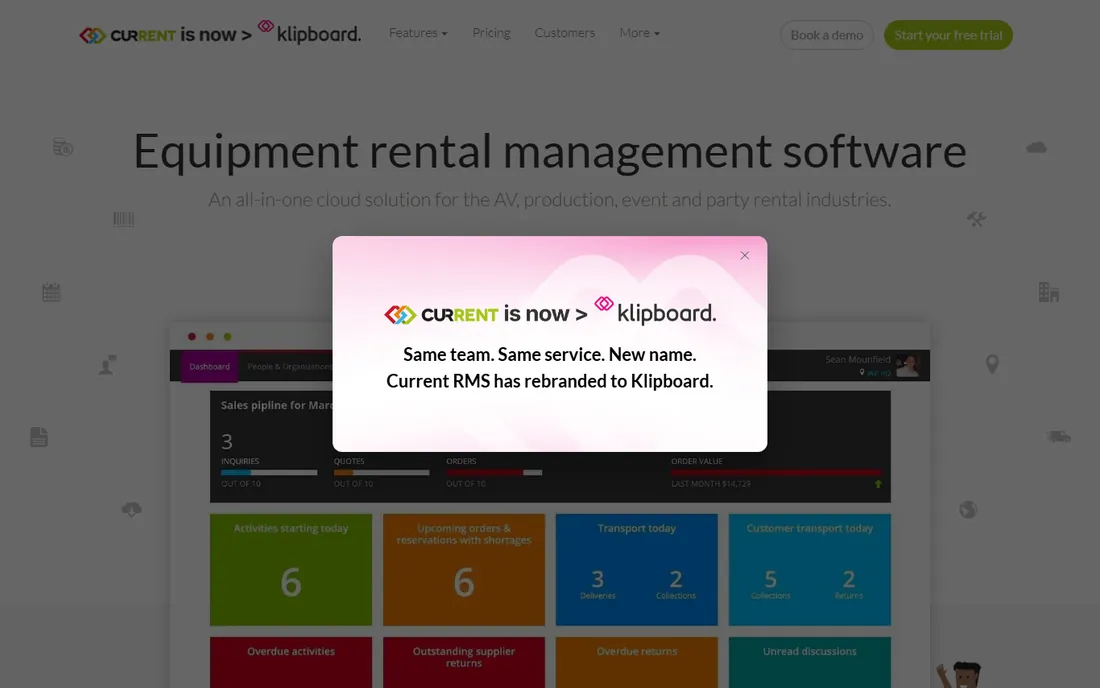Click Start your free trial button
This screenshot has height=688, width=1100.
[948, 35]
